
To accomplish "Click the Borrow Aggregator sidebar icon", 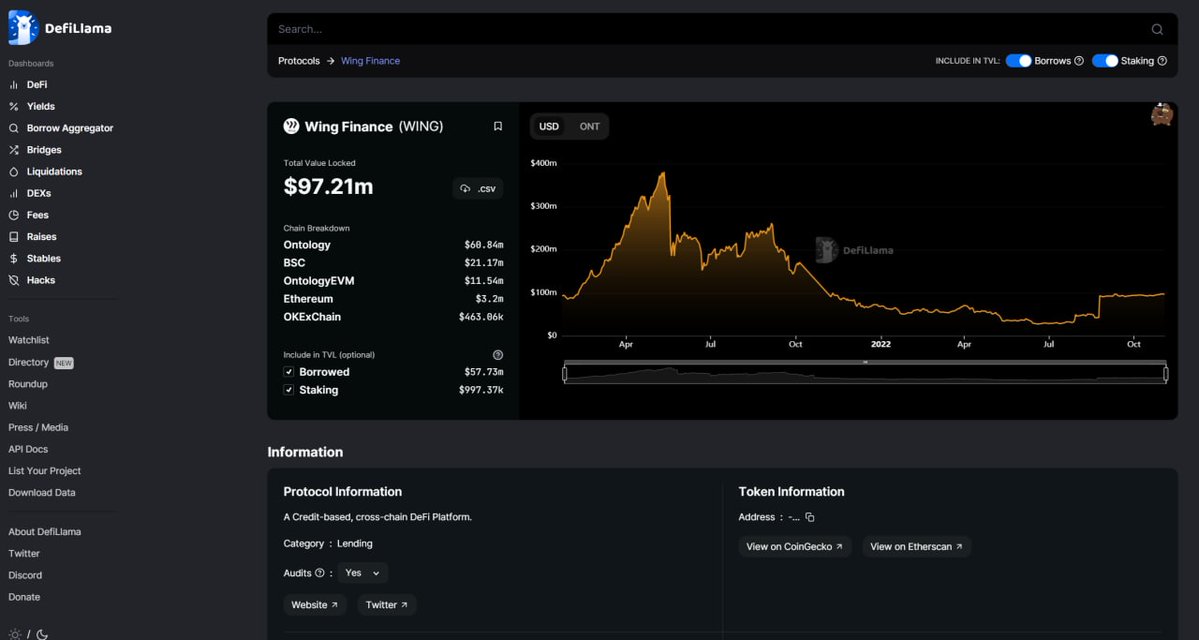I will click(x=13, y=127).
